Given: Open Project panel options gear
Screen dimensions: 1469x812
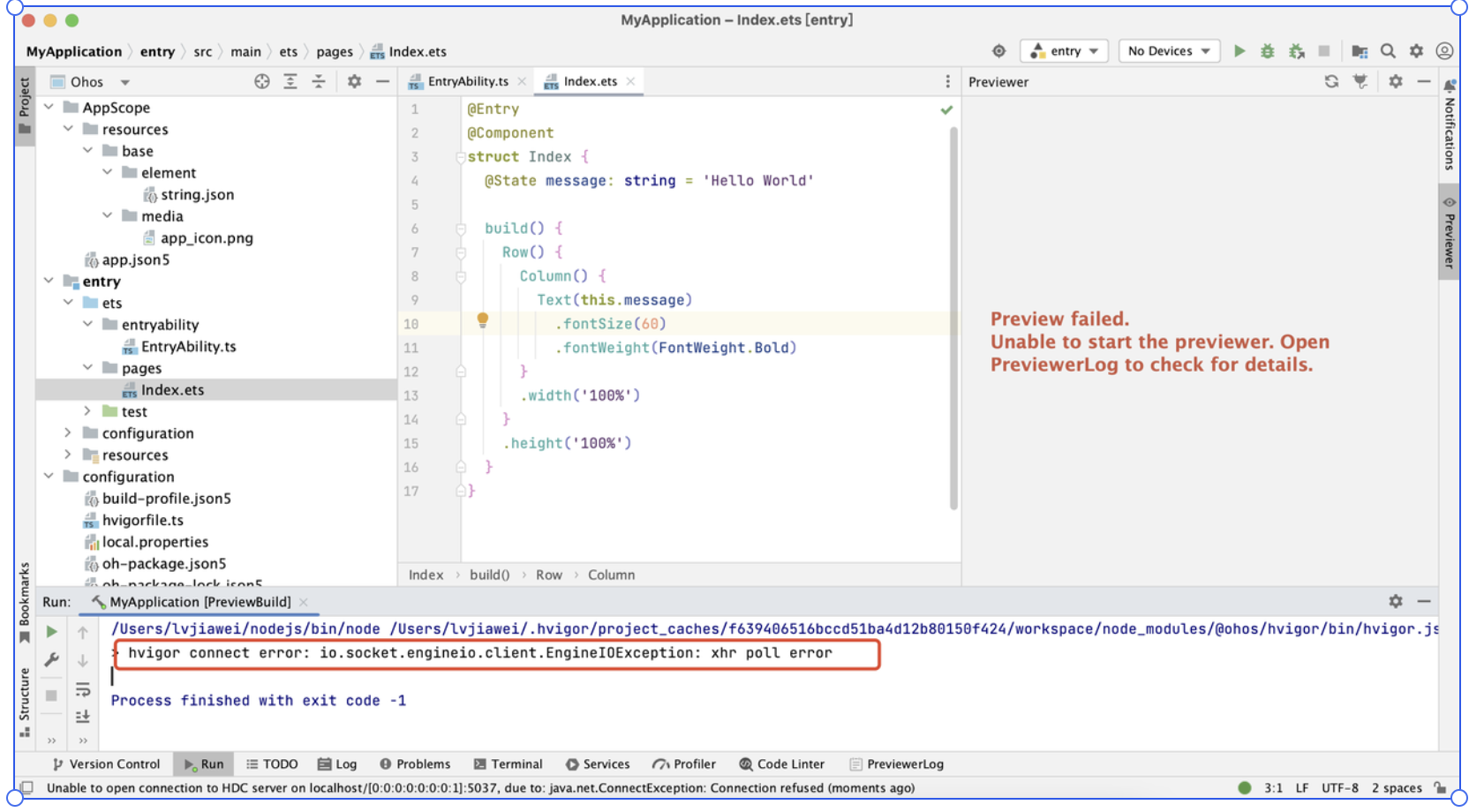Looking at the screenshot, I should (354, 81).
